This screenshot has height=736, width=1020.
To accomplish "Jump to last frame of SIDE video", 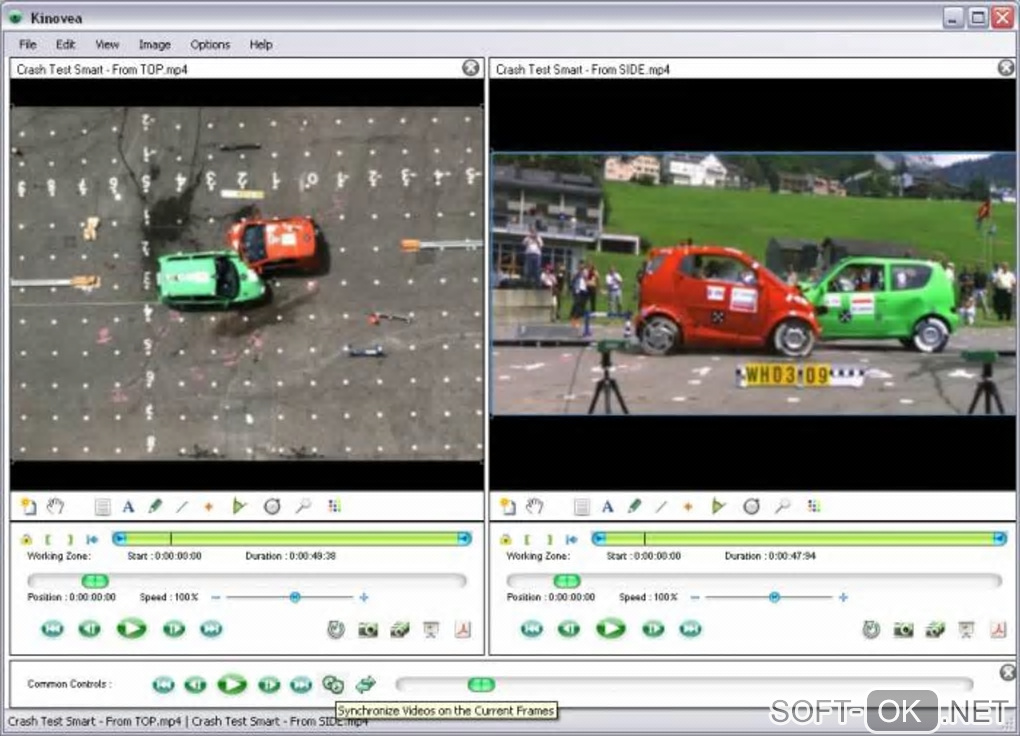I will tap(691, 629).
